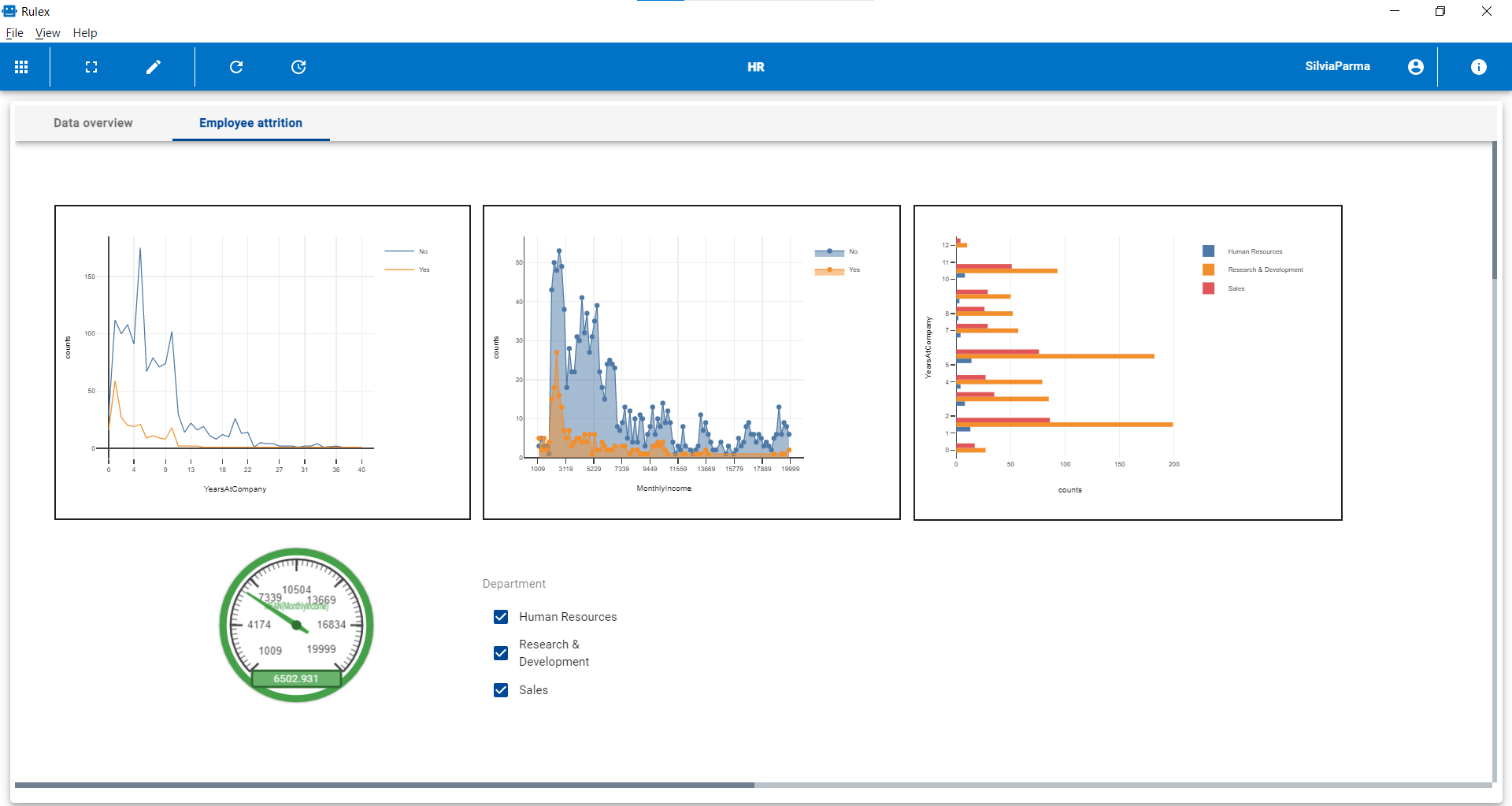
Task: Open the info panel icon
Action: pyautogui.click(x=1478, y=67)
